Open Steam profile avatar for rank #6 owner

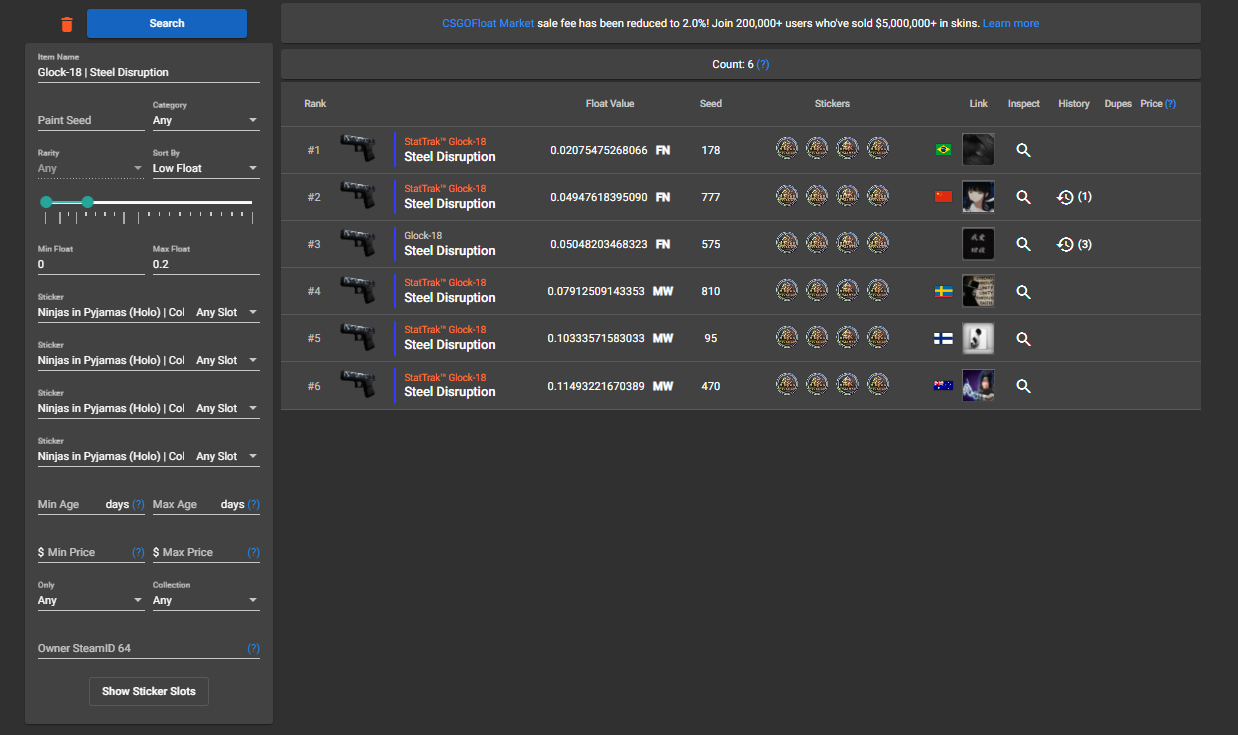click(978, 386)
